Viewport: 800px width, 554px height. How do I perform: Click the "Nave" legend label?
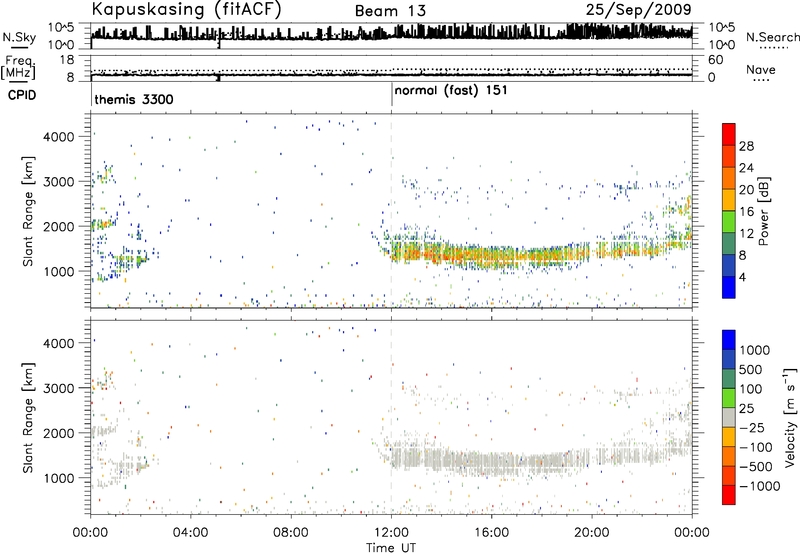tap(761, 69)
